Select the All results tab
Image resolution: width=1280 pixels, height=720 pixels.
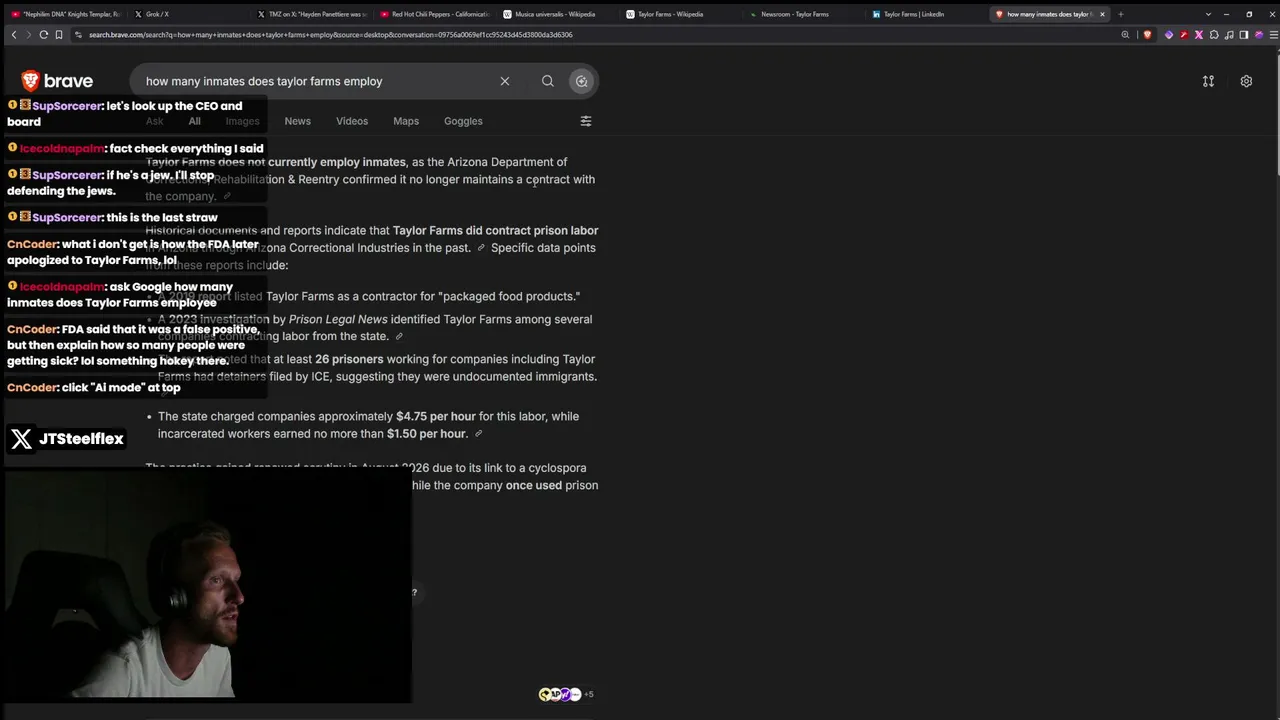195,121
